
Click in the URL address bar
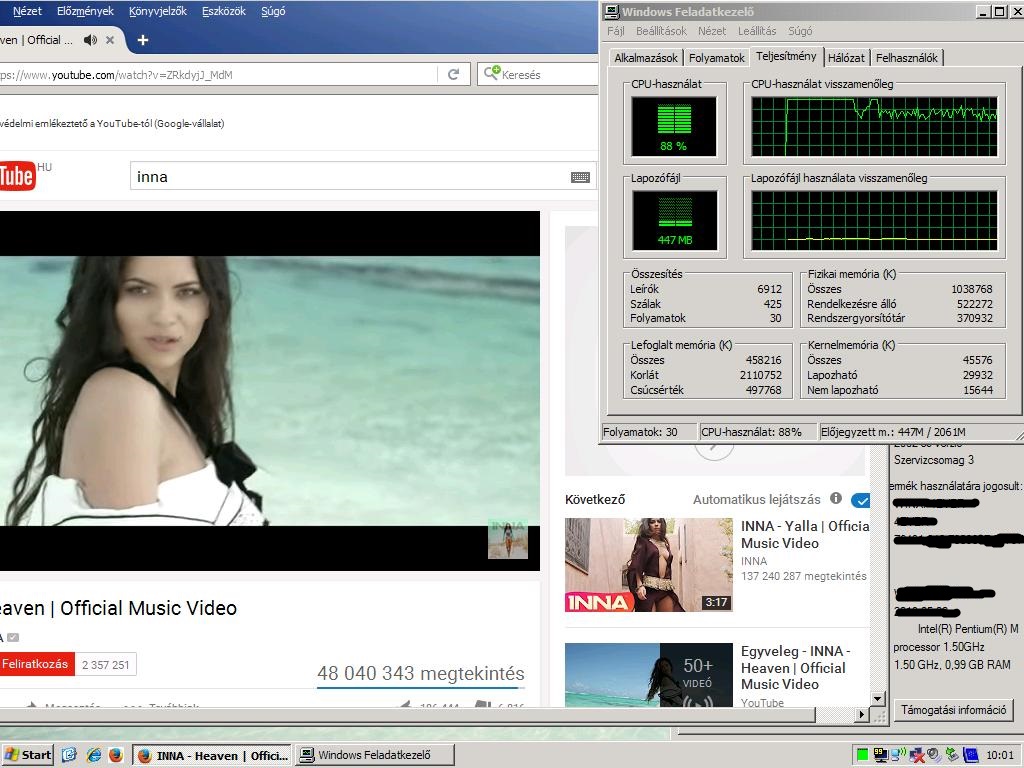218,74
